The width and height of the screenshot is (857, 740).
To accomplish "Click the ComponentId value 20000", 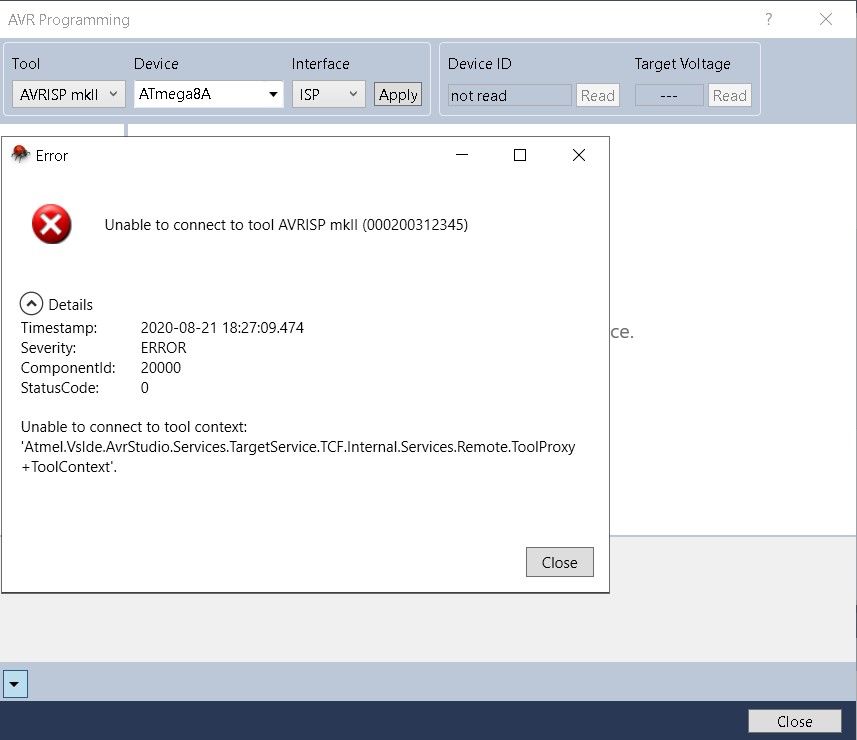I will pos(161,368).
